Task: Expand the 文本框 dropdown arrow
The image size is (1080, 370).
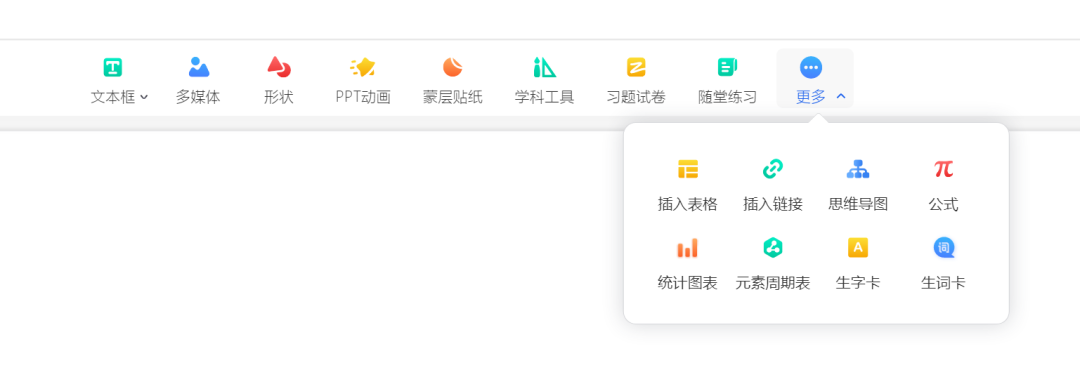Action: pos(144,97)
